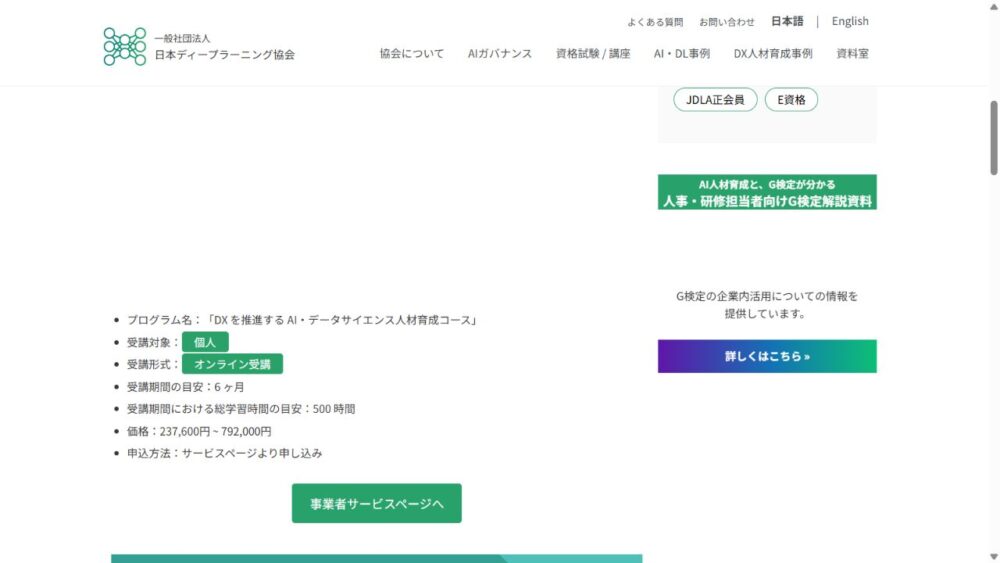Open the 資格試験 / 講座 menu
The width and height of the screenshot is (1000, 563).
pyautogui.click(x=592, y=54)
